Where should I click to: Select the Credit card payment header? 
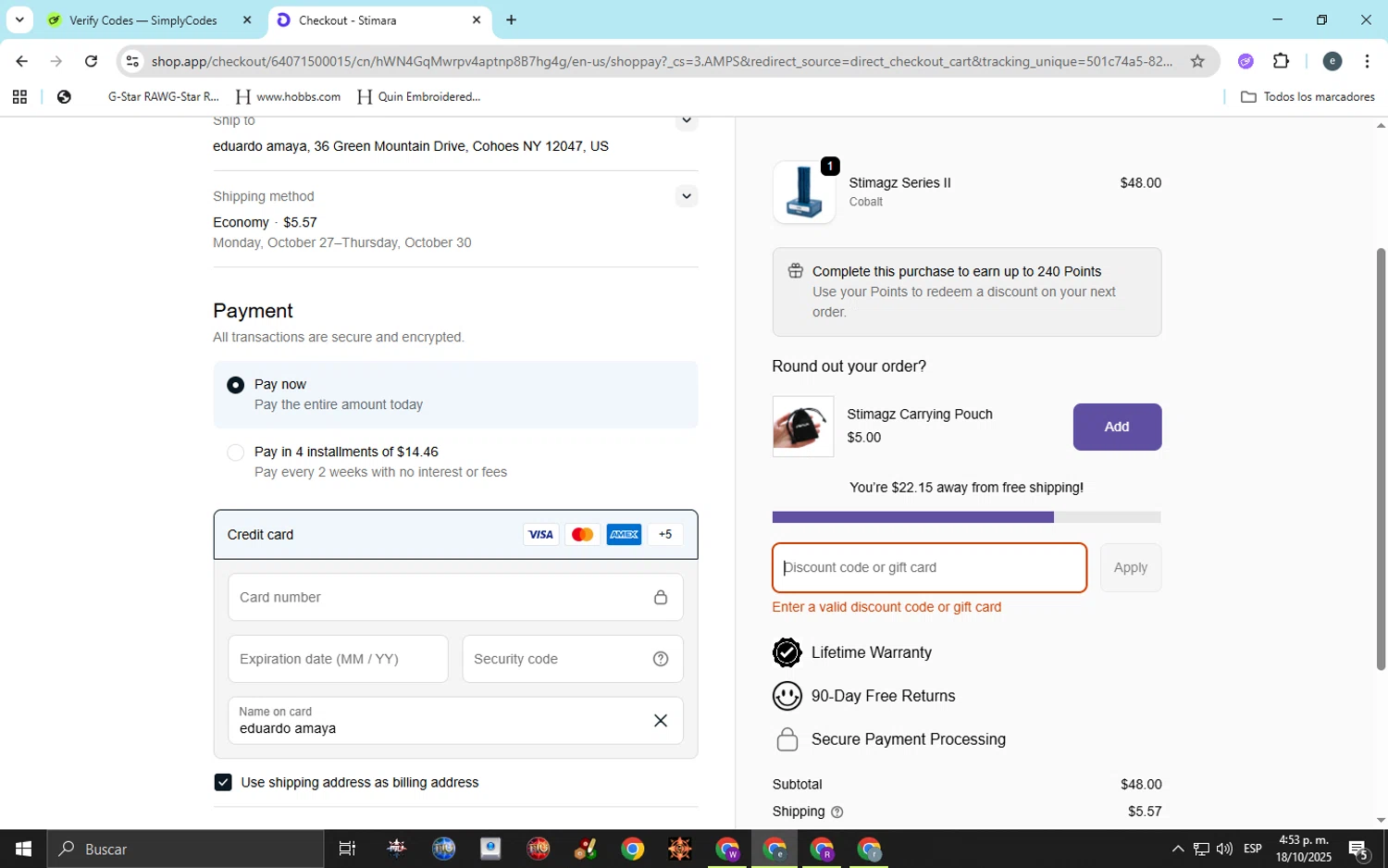[455, 534]
